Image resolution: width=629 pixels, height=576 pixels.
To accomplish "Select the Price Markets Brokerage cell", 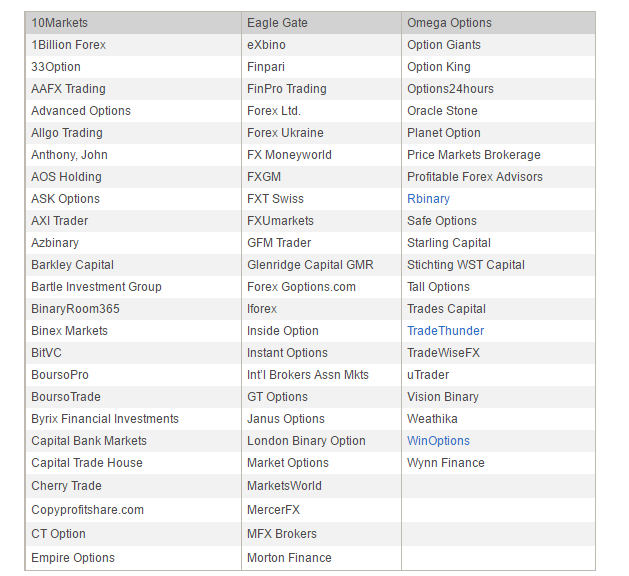I will pyautogui.click(x=473, y=155).
